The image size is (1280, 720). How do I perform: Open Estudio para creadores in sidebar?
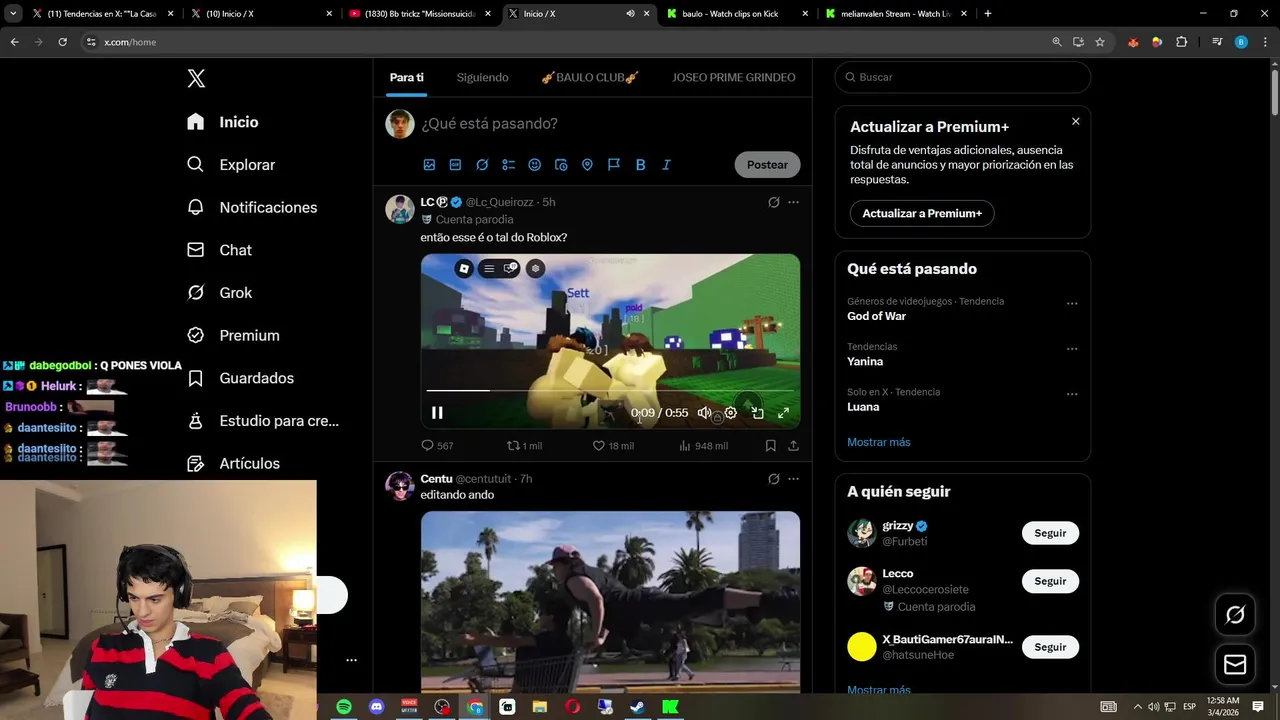point(263,421)
